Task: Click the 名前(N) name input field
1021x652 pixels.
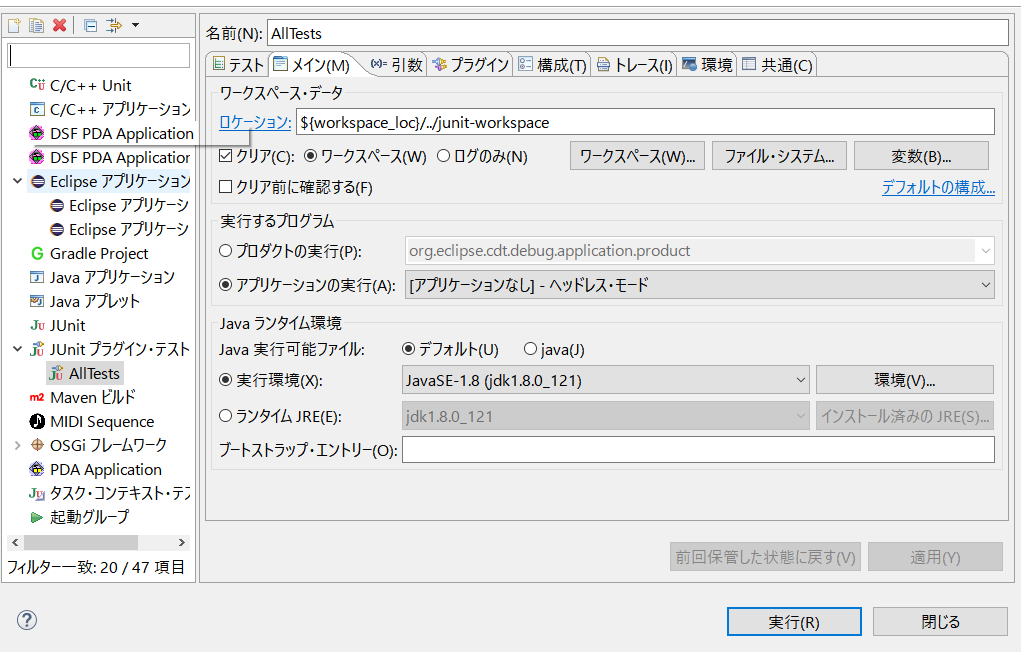Action: pos(637,33)
